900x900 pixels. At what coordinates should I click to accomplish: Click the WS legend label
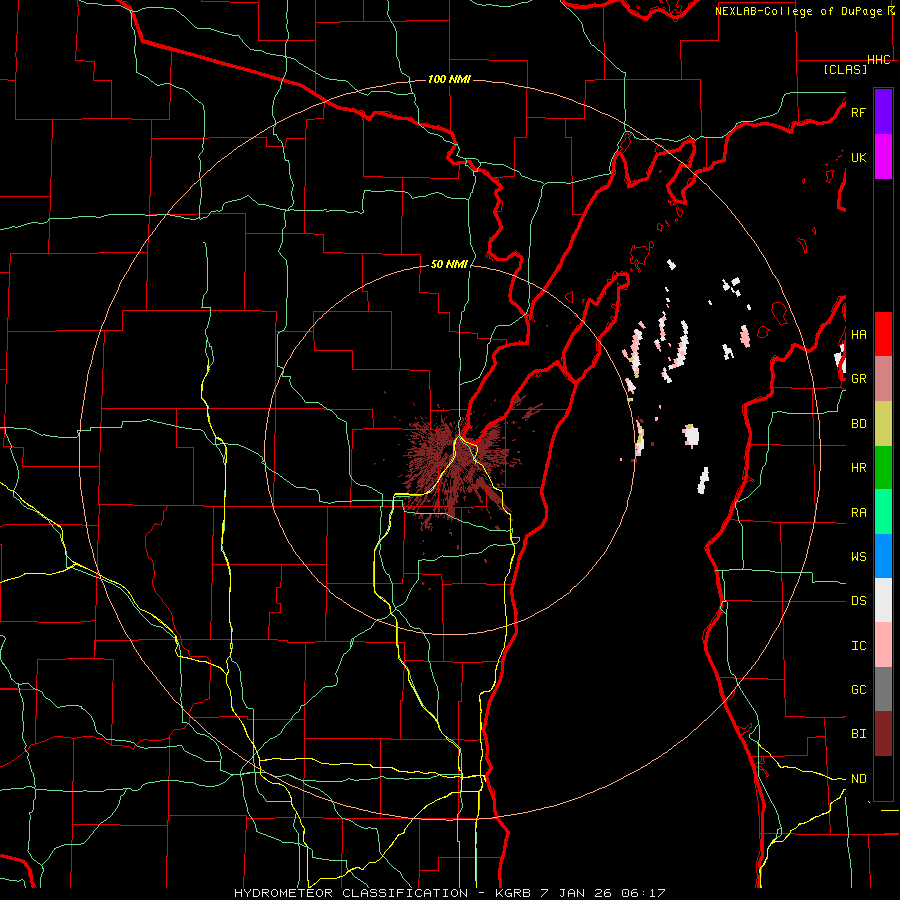(x=858, y=557)
